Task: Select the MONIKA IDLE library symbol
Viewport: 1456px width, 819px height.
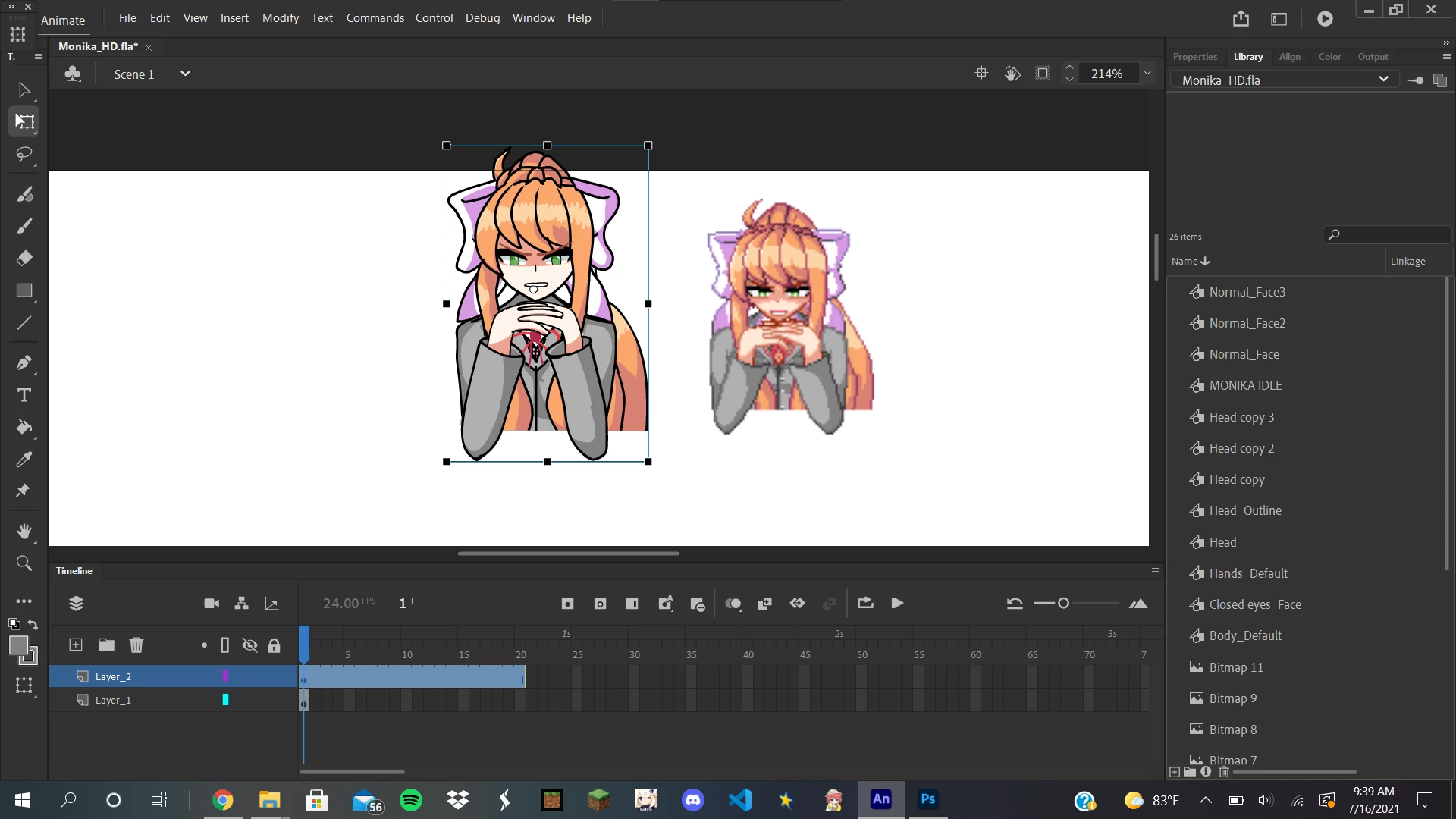Action: click(1244, 385)
